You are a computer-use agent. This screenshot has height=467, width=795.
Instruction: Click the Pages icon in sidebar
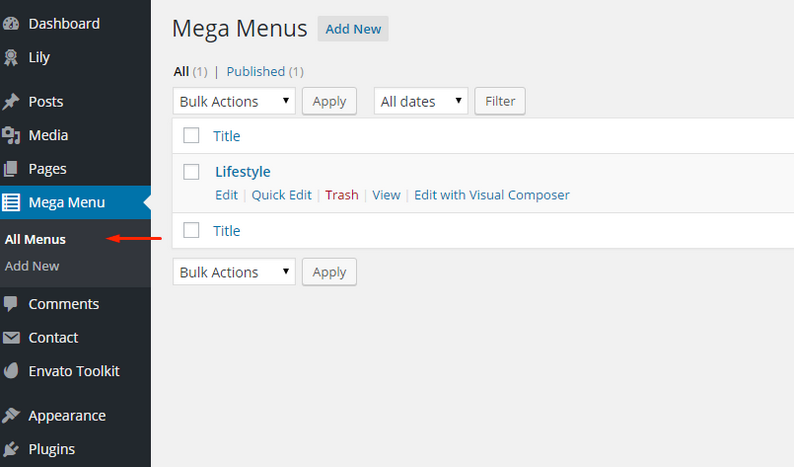(x=11, y=169)
